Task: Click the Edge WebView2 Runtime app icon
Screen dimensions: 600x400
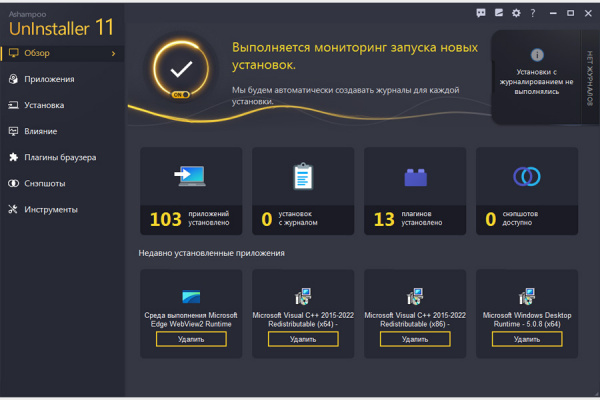Action: coord(191,297)
